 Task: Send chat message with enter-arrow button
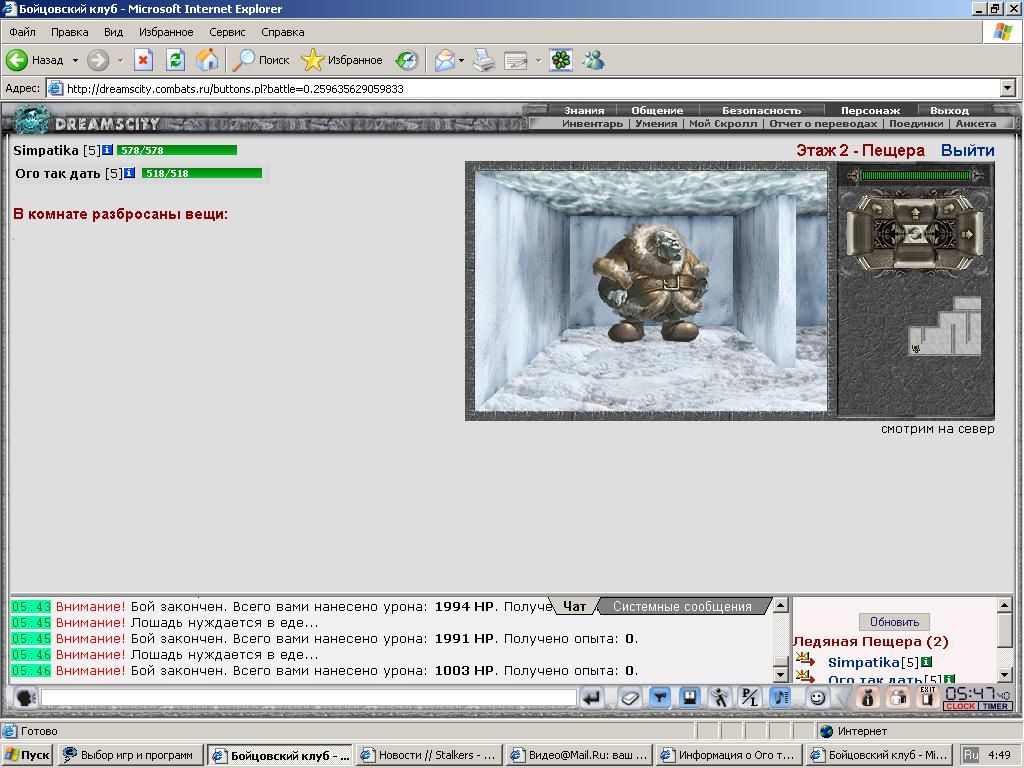click(592, 697)
